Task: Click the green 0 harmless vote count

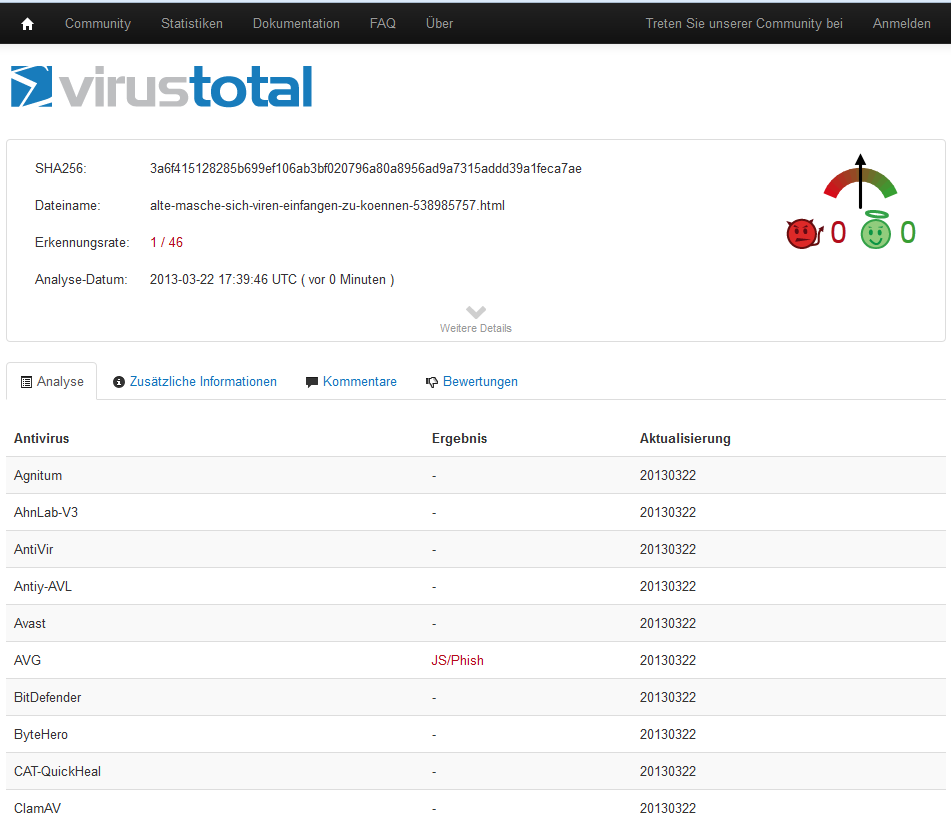Action: [x=908, y=232]
